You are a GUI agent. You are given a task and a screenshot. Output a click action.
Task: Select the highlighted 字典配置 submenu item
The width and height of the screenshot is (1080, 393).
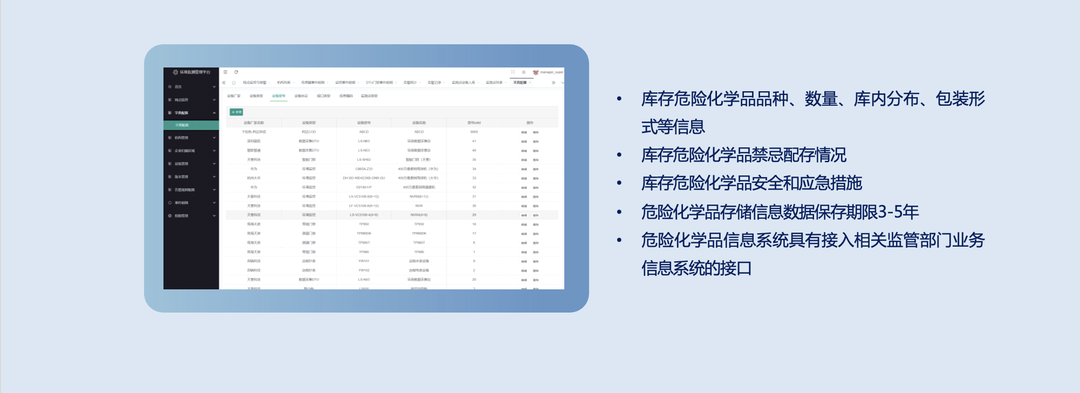[x=191, y=125]
